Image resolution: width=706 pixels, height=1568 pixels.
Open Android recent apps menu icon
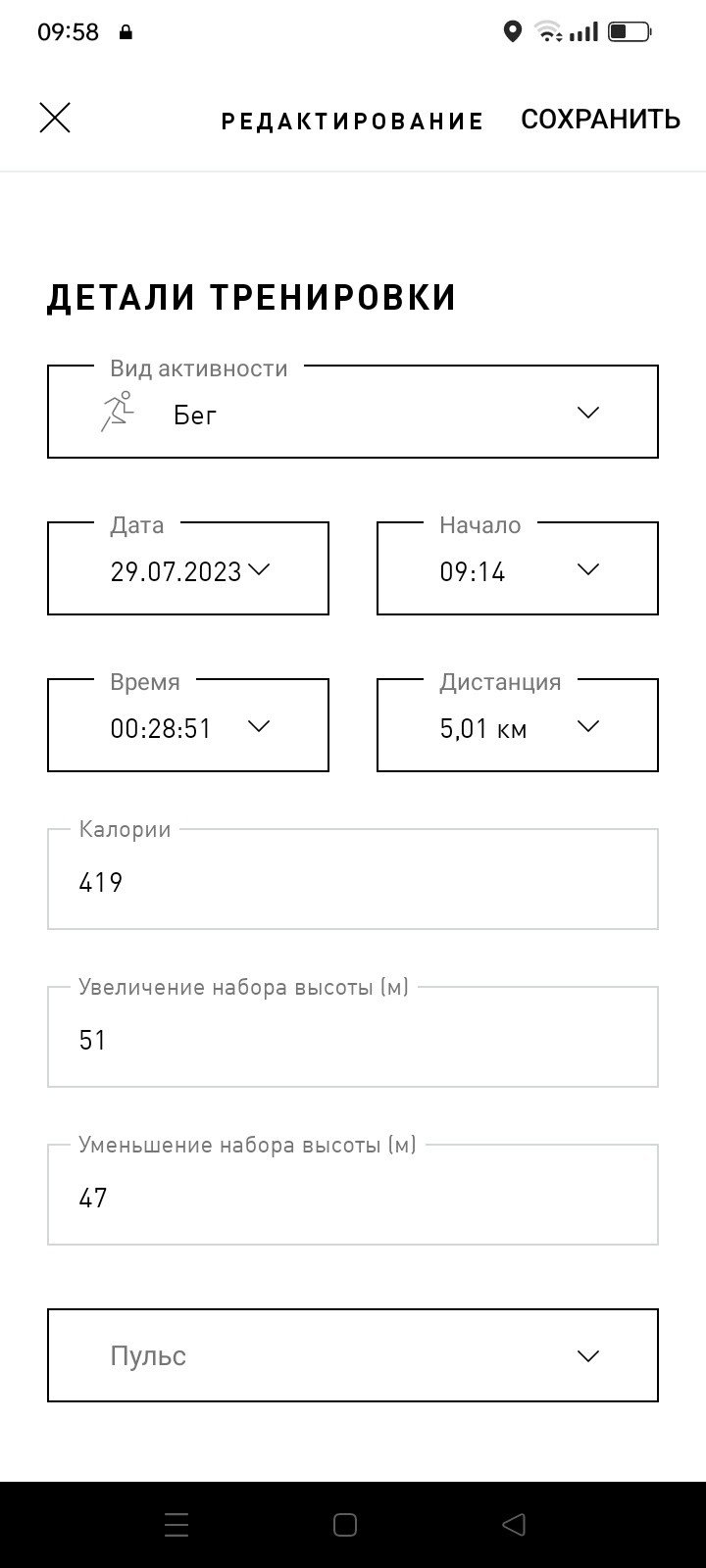[x=176, y=1525]
